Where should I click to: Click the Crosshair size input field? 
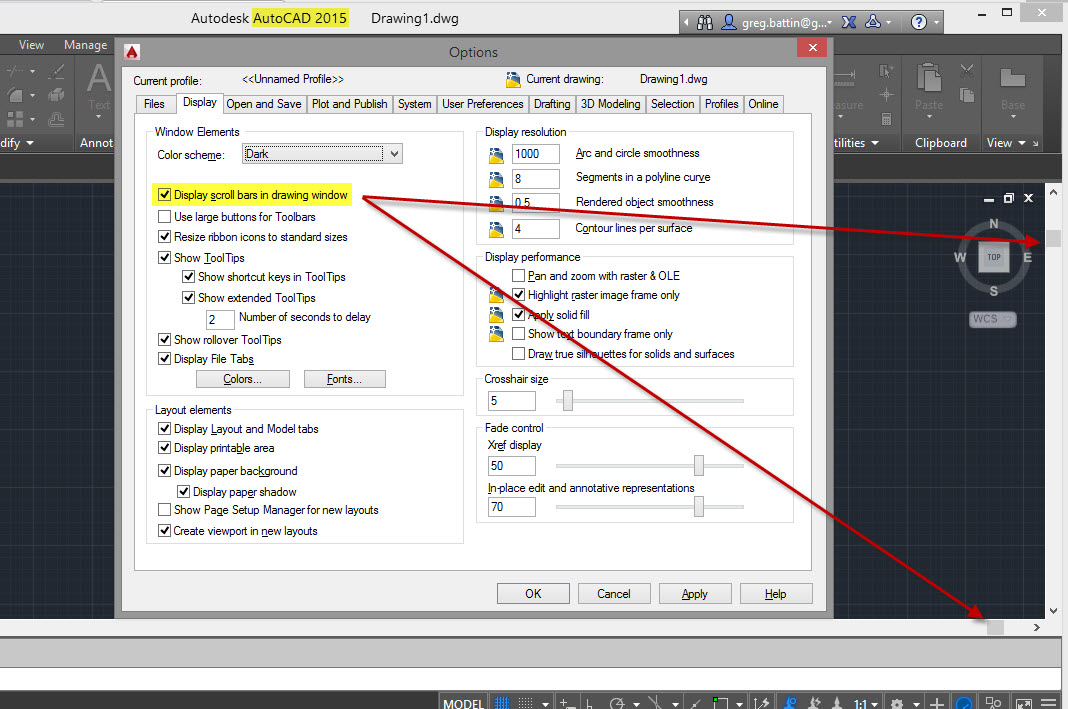pos(510,400)
